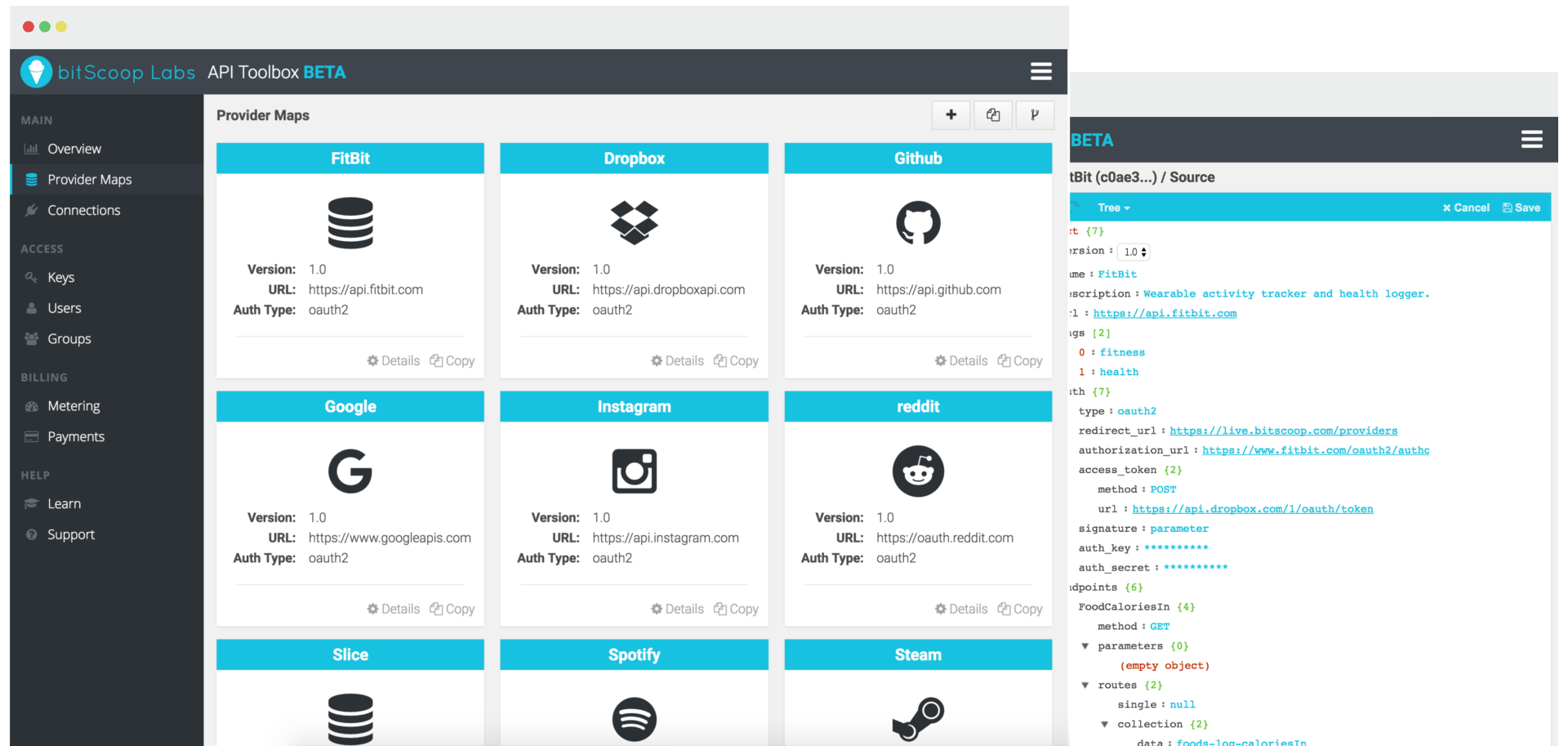1568x746 pixels.
Task: Copy the Google provider map
Action: coord(452,609)
